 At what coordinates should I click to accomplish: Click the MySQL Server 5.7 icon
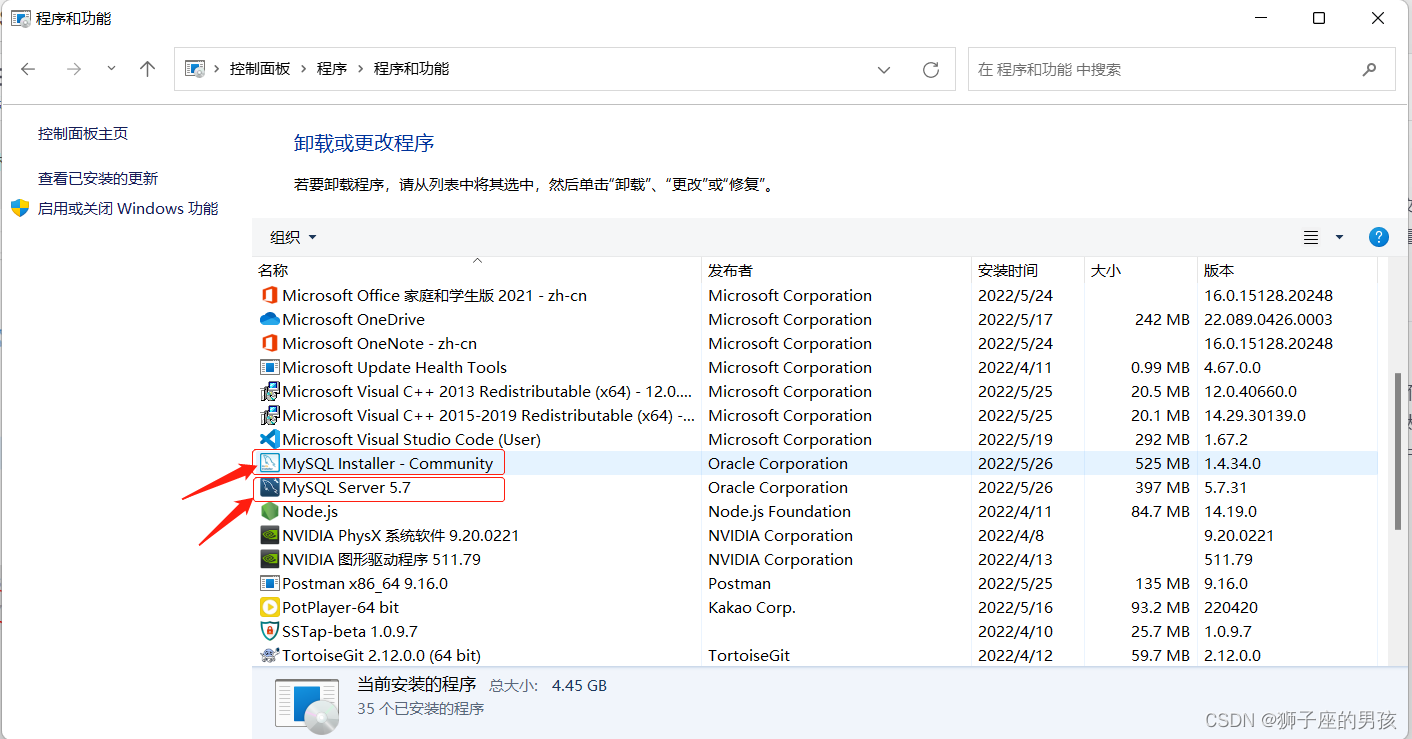(x=269, y=487)
